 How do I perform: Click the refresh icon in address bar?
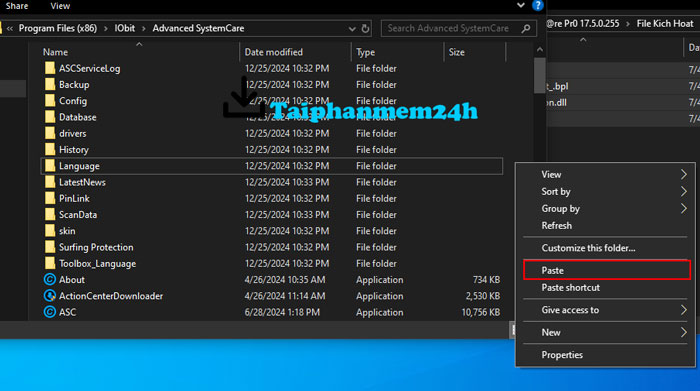(365, 29)
